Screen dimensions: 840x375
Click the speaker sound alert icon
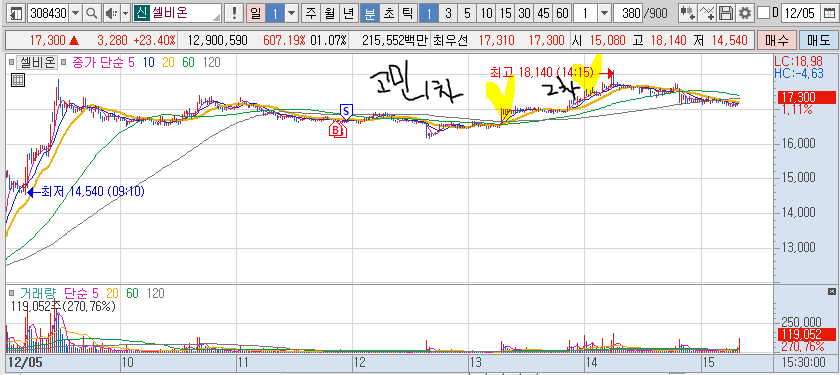[110, 13]
